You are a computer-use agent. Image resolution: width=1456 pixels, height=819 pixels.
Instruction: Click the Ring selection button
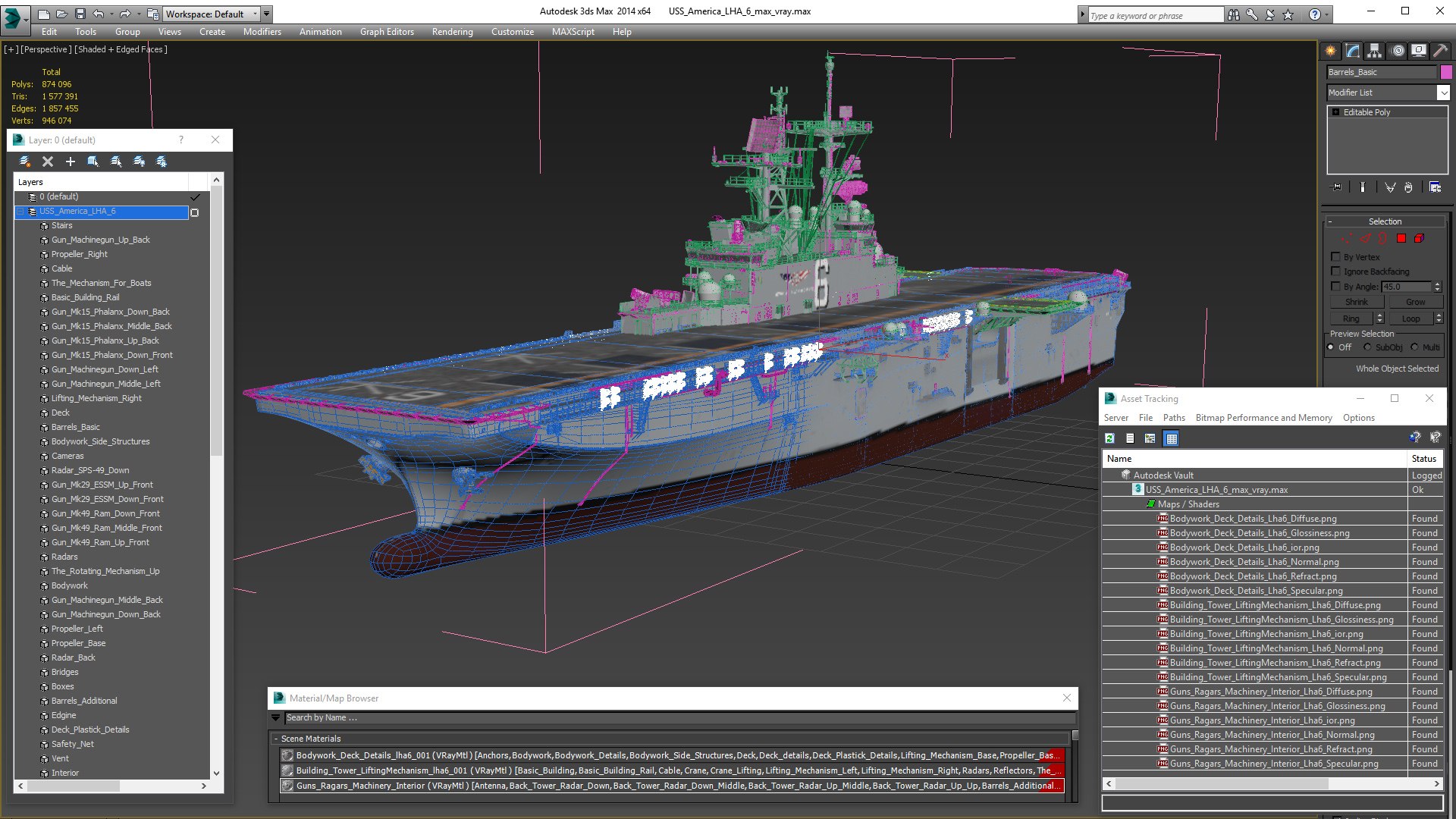(x=1351, y=318)
